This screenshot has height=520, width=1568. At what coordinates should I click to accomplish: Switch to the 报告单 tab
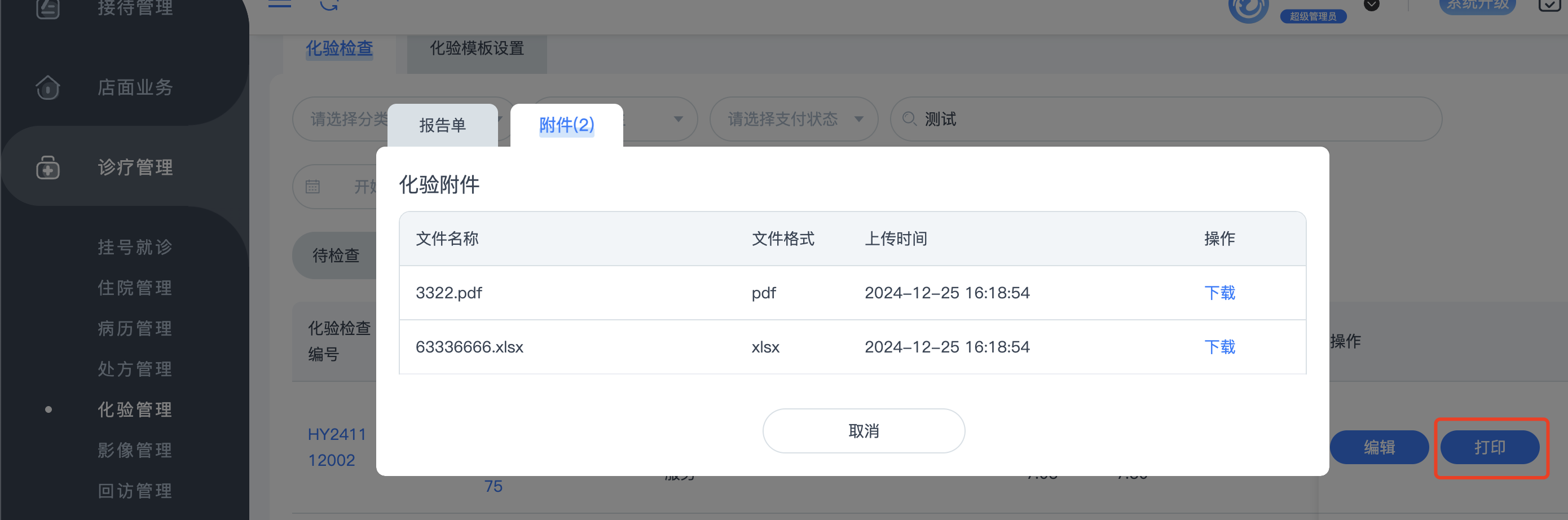(x=443, y=125)
